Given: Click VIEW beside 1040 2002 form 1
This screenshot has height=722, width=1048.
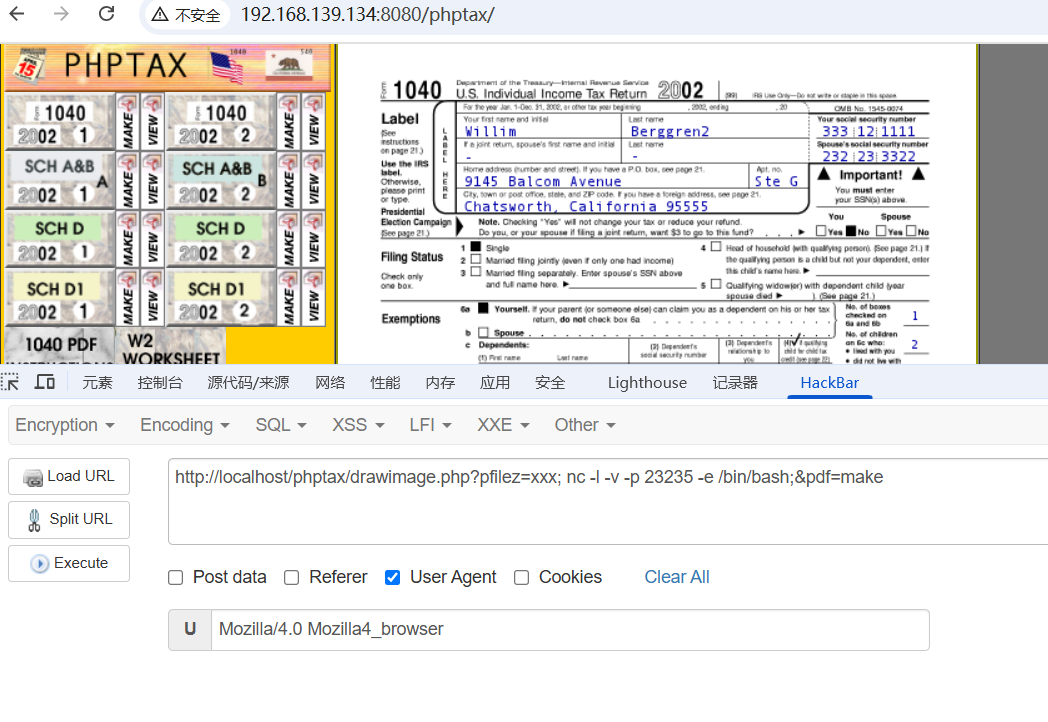Looking at the screenshot, I should coord(152,122).
